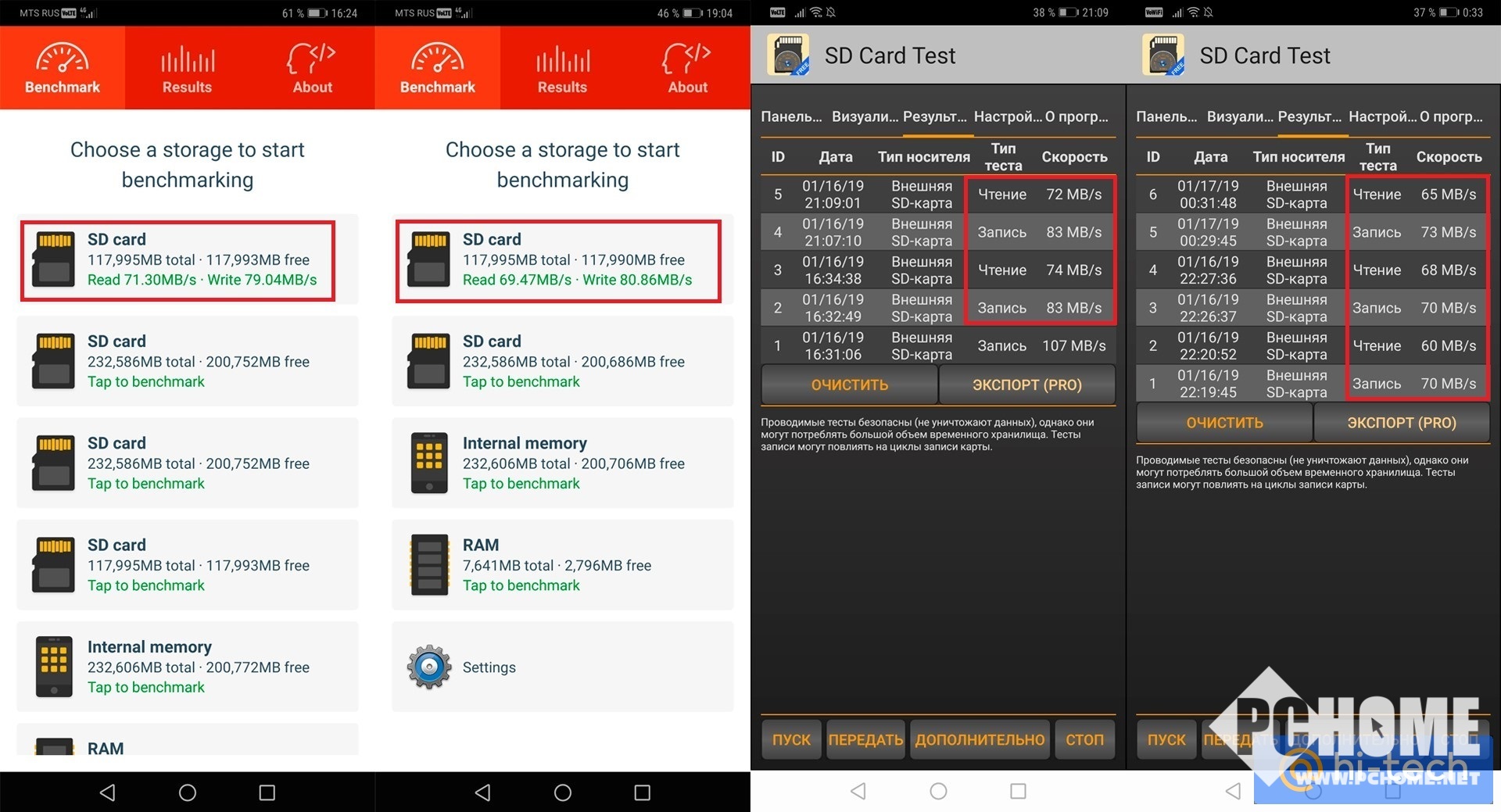Open the Results bar-chart icon in the leftmost screen
This screenshot has height=812, width=1501.
[187, 59]
